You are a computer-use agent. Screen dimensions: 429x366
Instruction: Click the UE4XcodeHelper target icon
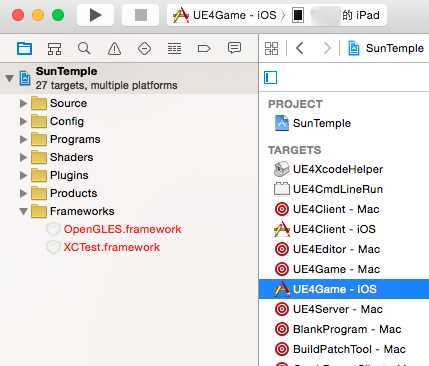point(282,169)
